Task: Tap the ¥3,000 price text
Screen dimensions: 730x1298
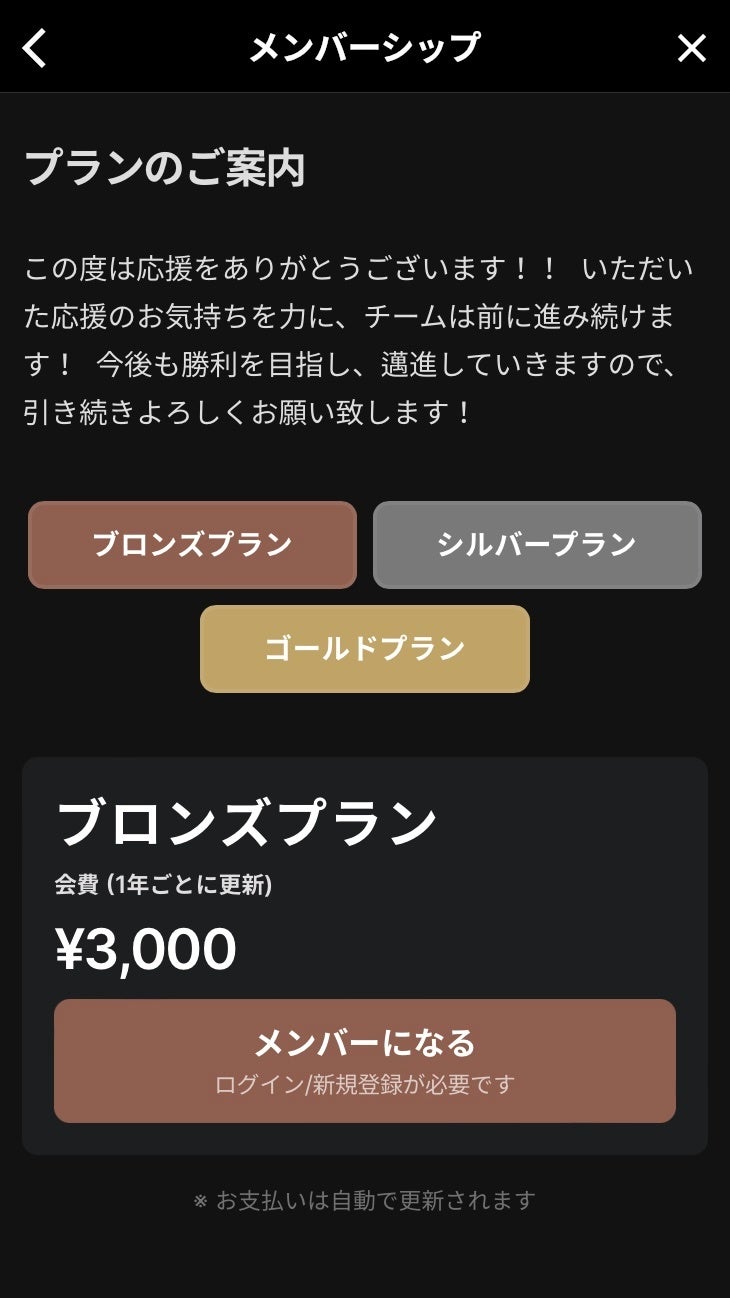Action: click(146, 949)
